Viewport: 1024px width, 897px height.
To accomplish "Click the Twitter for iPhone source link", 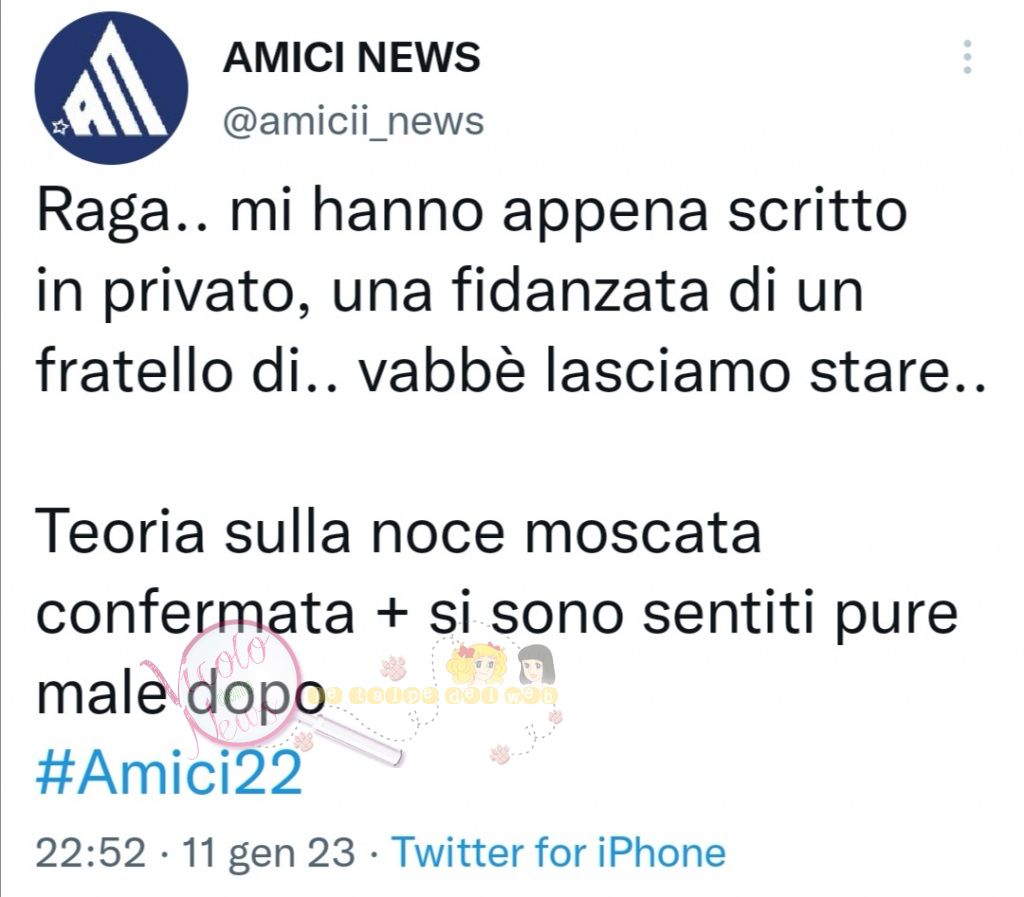I will pyautogui.click(x=558, y=852).
